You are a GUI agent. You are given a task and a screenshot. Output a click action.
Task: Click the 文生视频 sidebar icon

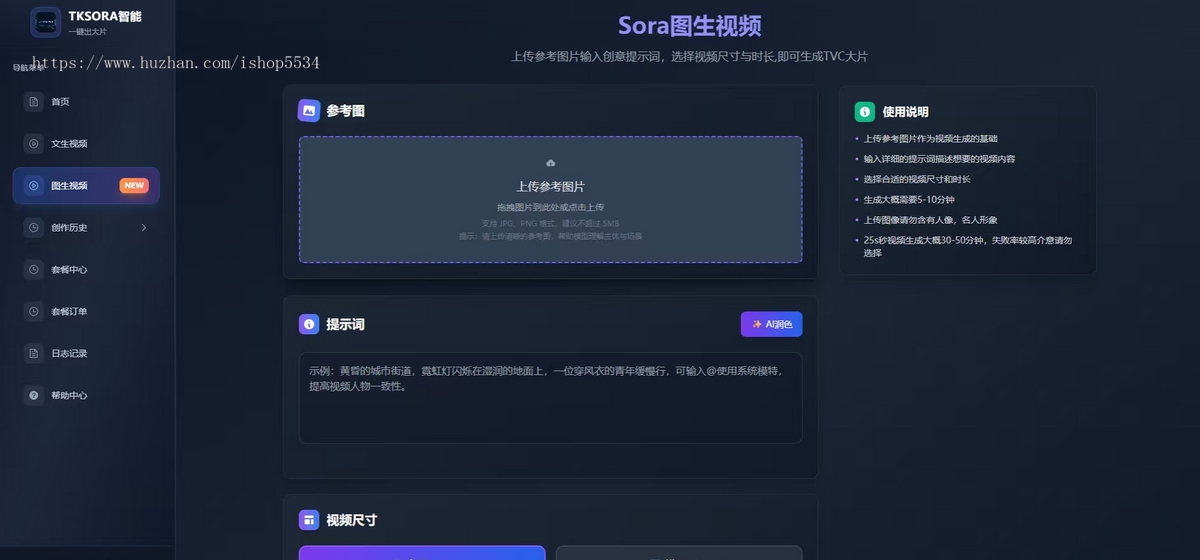(34, 144)
